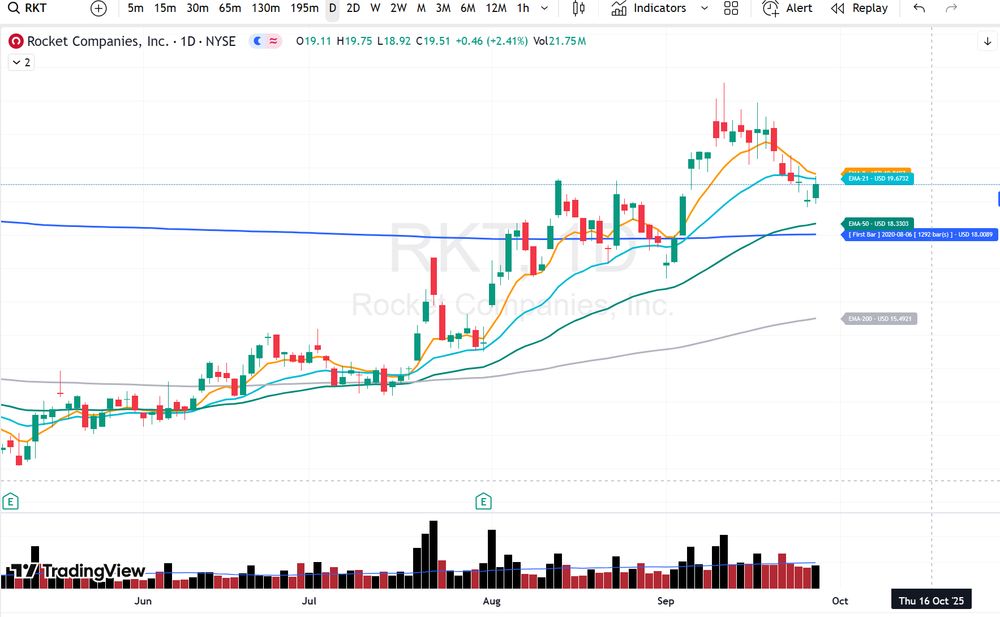This screenshot has width=1000, height=617.
Task: Click the Rocket Companies, Inc. symbol title
Action: [x=131, y=41]
